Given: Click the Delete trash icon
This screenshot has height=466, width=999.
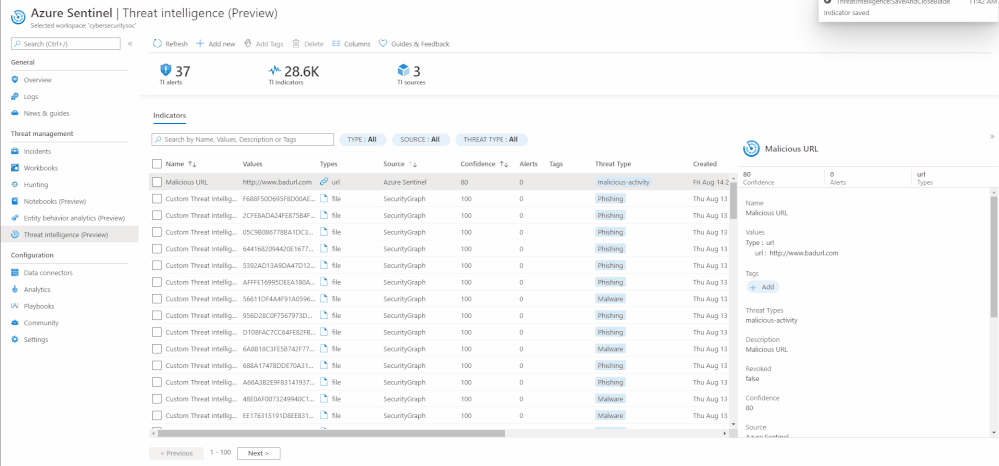Looking at the screenshot, I should [296, 44].
